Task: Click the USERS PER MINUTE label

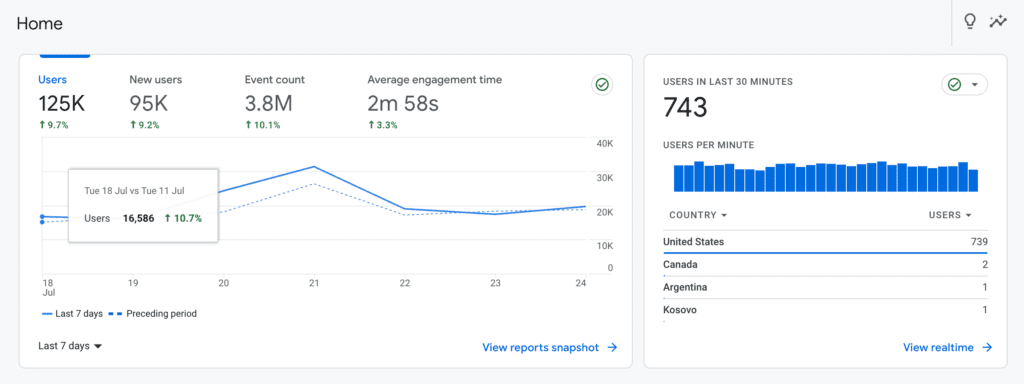Action: click(708, 145)
